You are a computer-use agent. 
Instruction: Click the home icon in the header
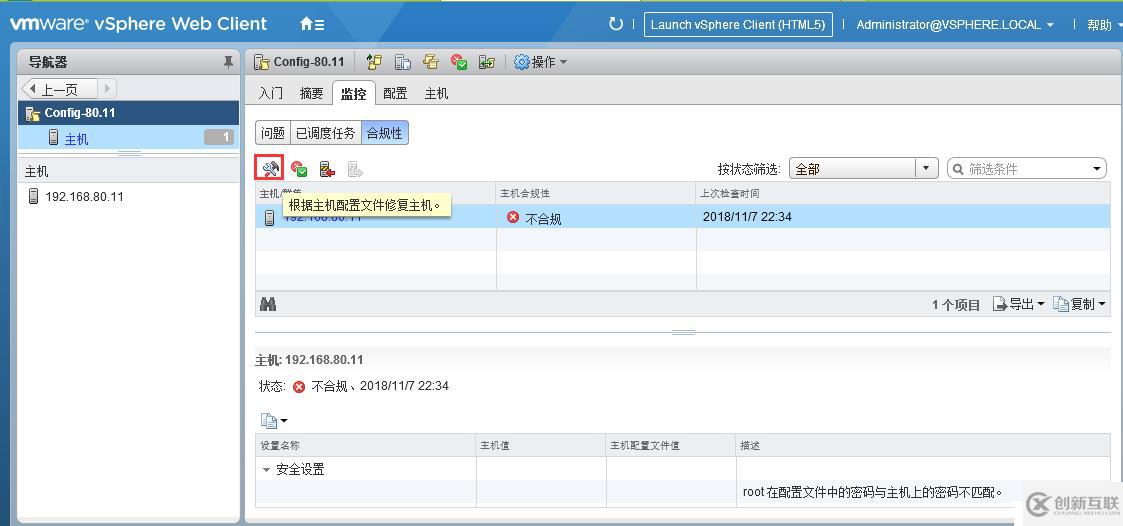pyautogui.click(x=307, y=24)
